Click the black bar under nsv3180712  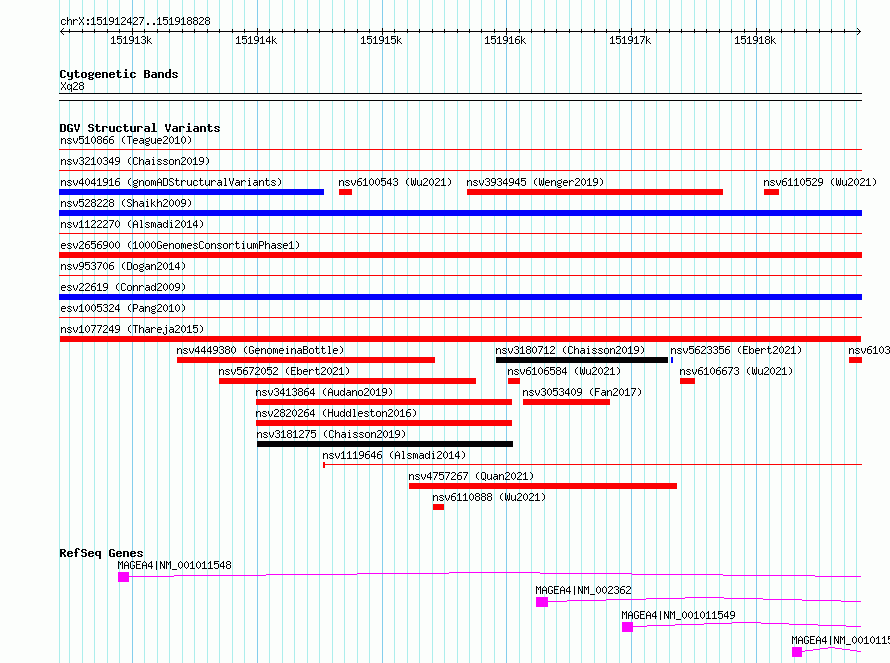click(582, 360)
